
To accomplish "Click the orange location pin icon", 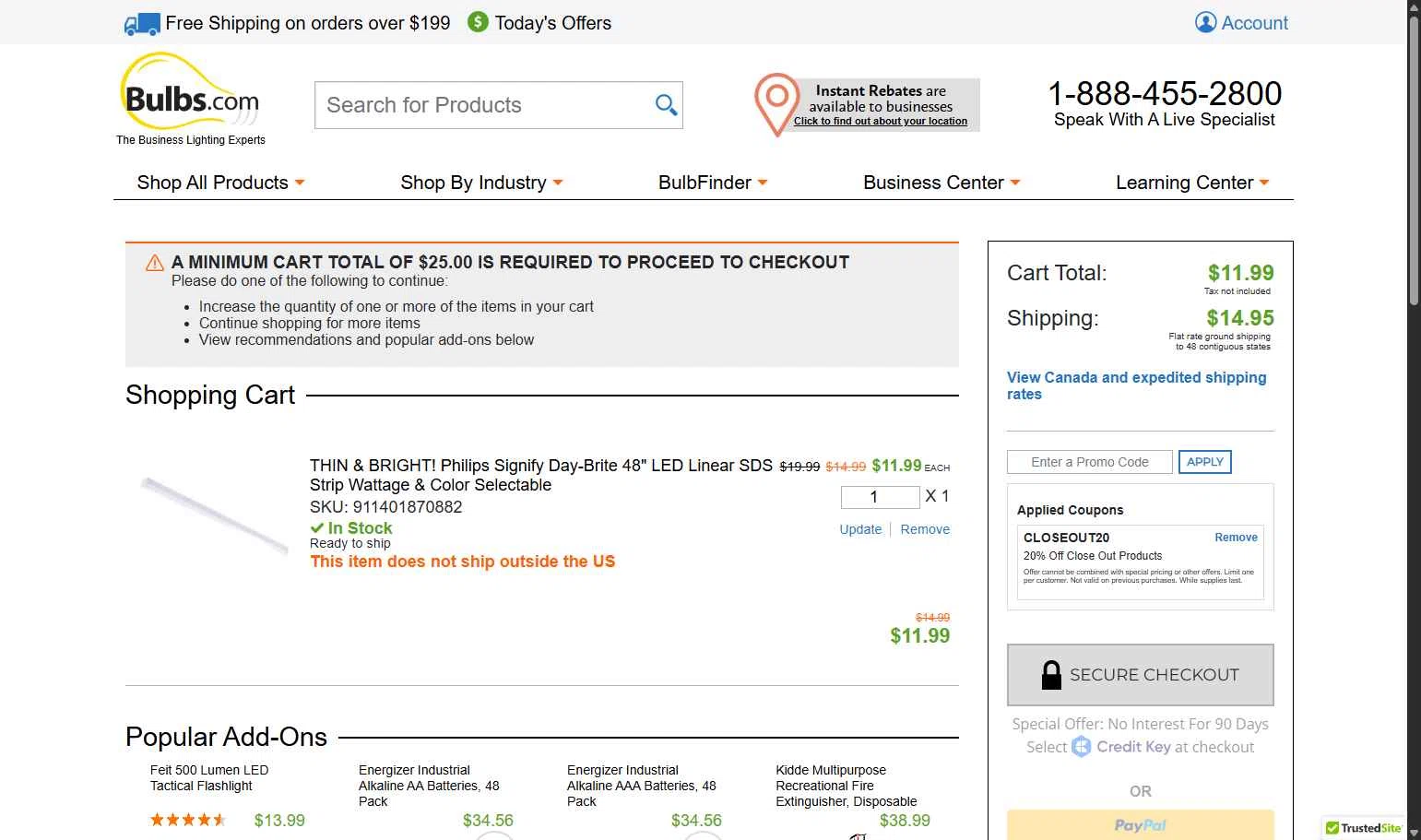I will coord(776,104).
